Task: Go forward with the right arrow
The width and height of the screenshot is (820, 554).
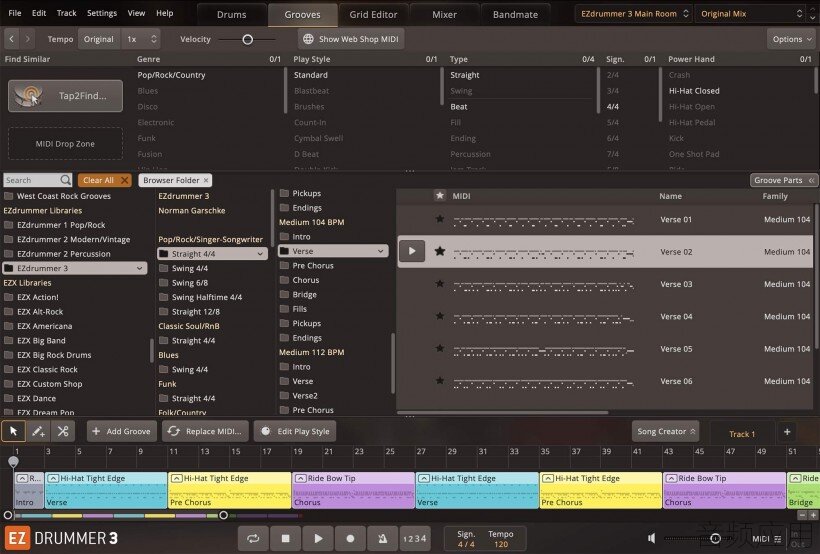Action: pyautogui.click(x=28, y=39)
